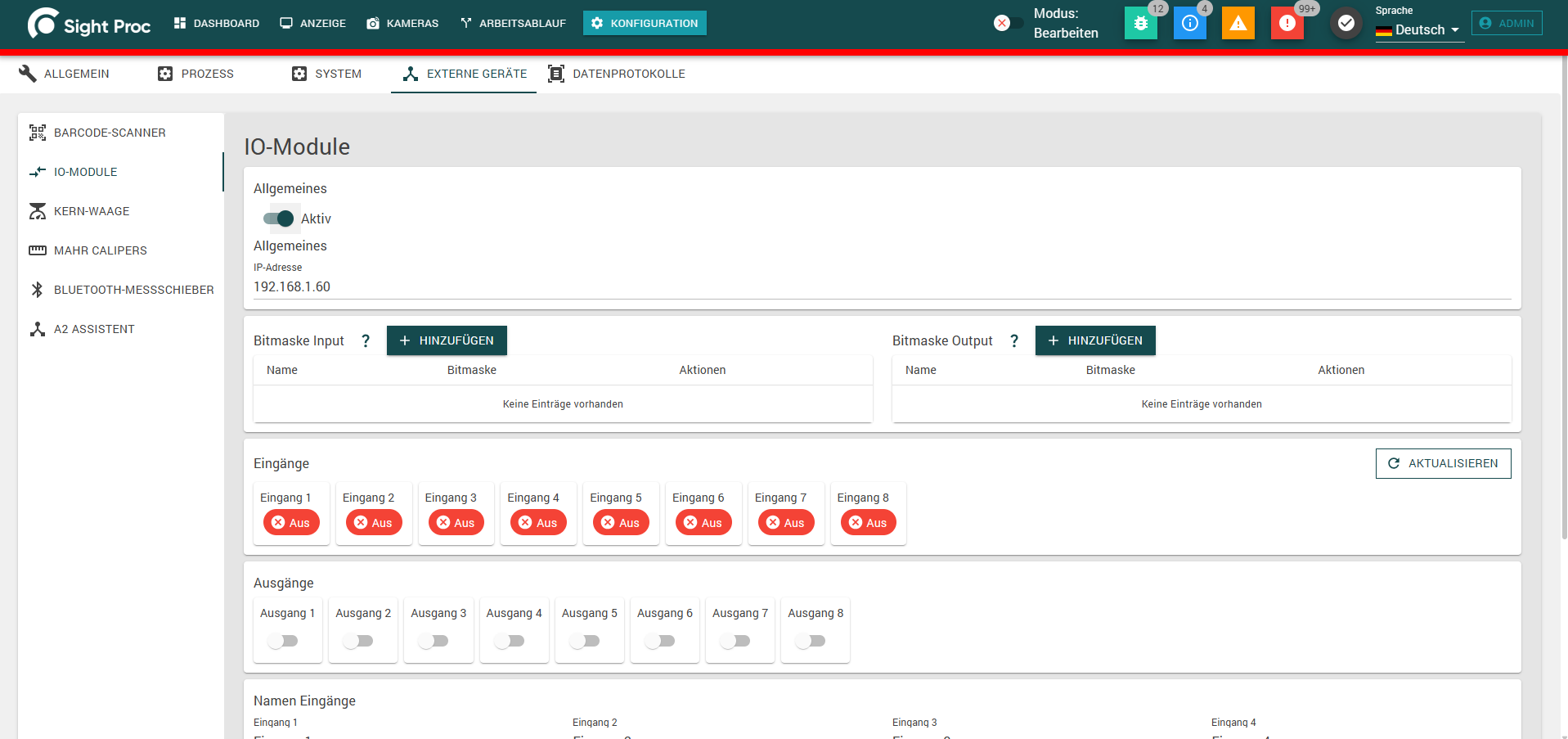Click the IP-Adresse input field
Screen dimensions: 1568x739
pyautogui.click(x=882, y=287)
